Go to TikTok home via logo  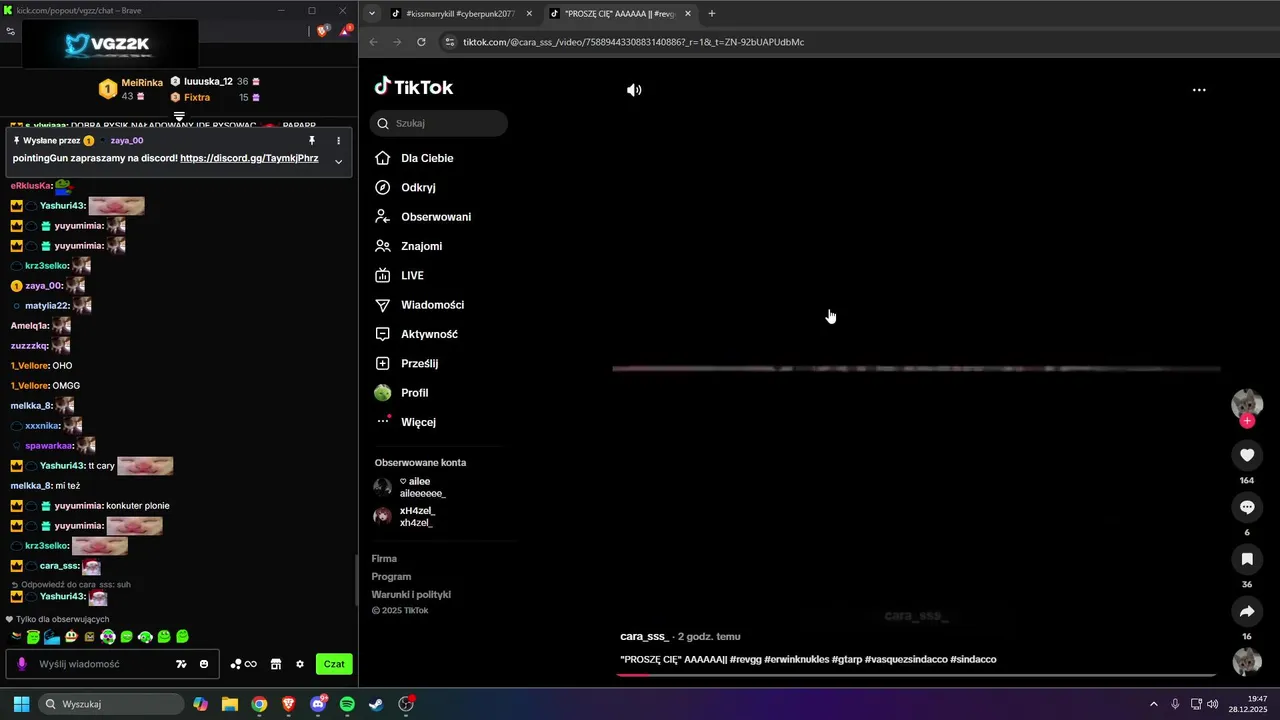(414, 87)
